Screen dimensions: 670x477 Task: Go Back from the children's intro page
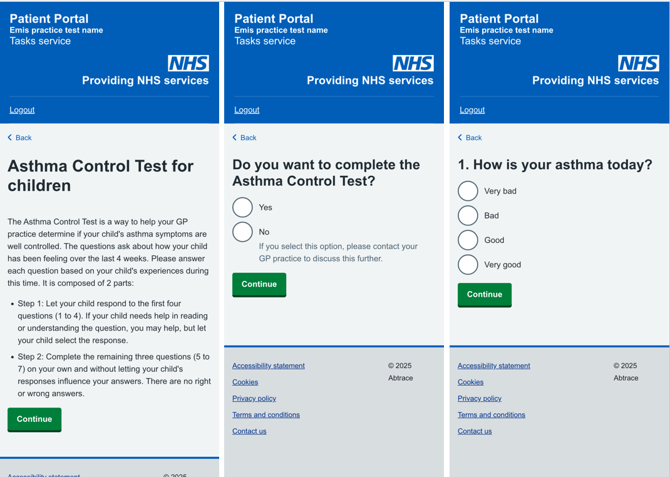pyautogui.click(x=20, y=138)
